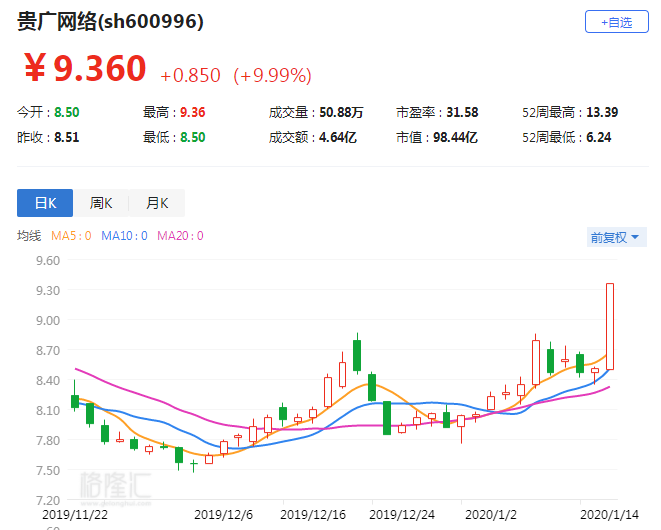Click the 今开 value 8.50

tap(67, 112)
